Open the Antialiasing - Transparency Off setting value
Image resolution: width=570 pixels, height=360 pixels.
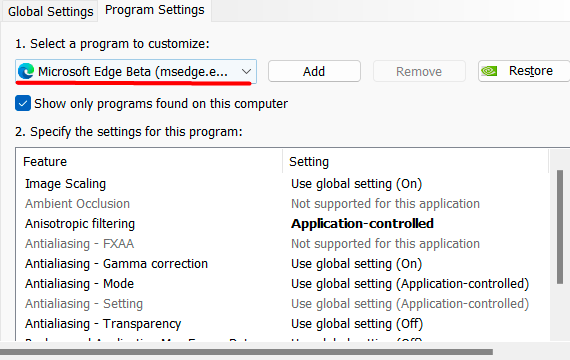tap(357, 324)
